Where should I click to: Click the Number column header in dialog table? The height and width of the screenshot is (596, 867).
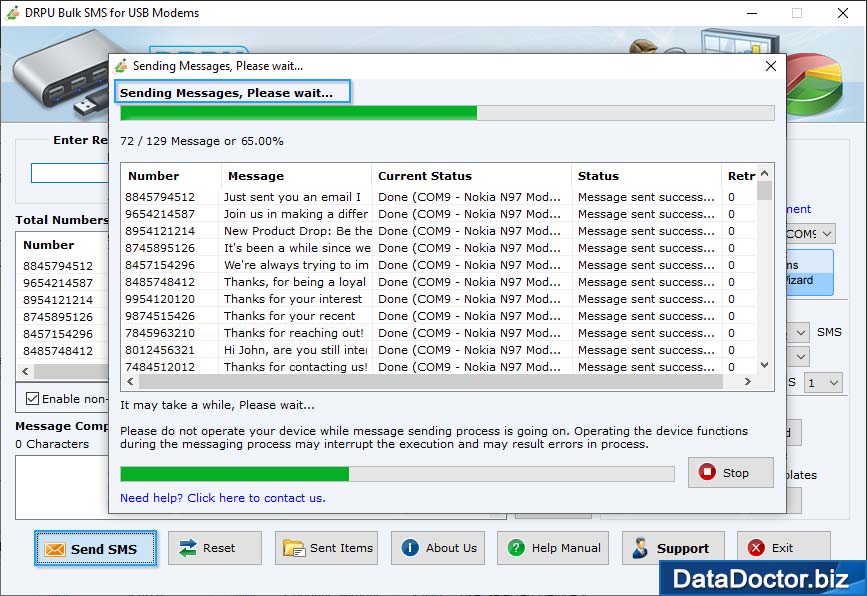(x=171, y=176)
